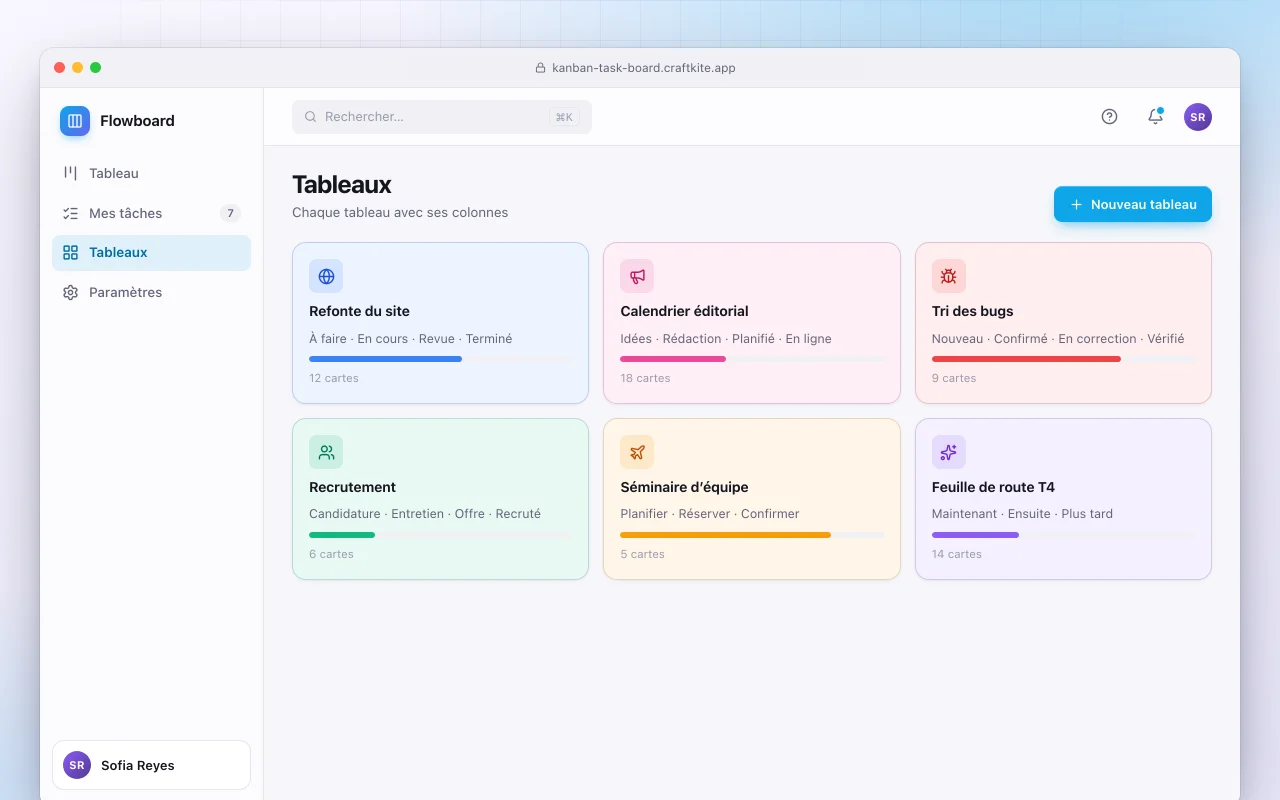Open the Tri des bugs board title
Image resolution: width=1280 pixels, height=800 pixels.
pos(973,311)
